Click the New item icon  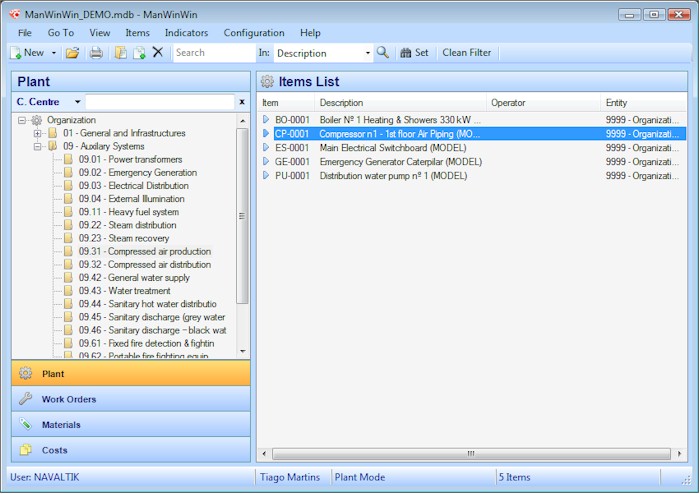(x=16, y=53)
